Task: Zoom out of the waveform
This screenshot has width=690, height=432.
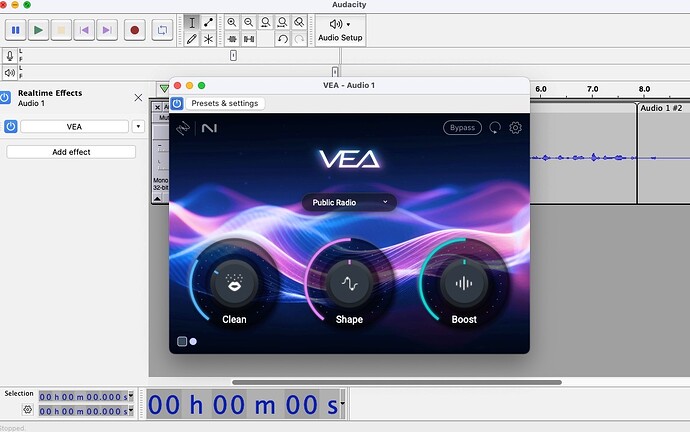Action: tap(249, 22)
